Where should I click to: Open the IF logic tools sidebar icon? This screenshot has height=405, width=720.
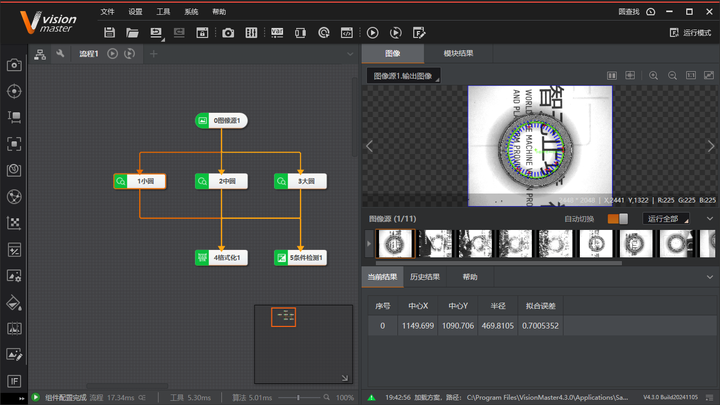(14, 381)
